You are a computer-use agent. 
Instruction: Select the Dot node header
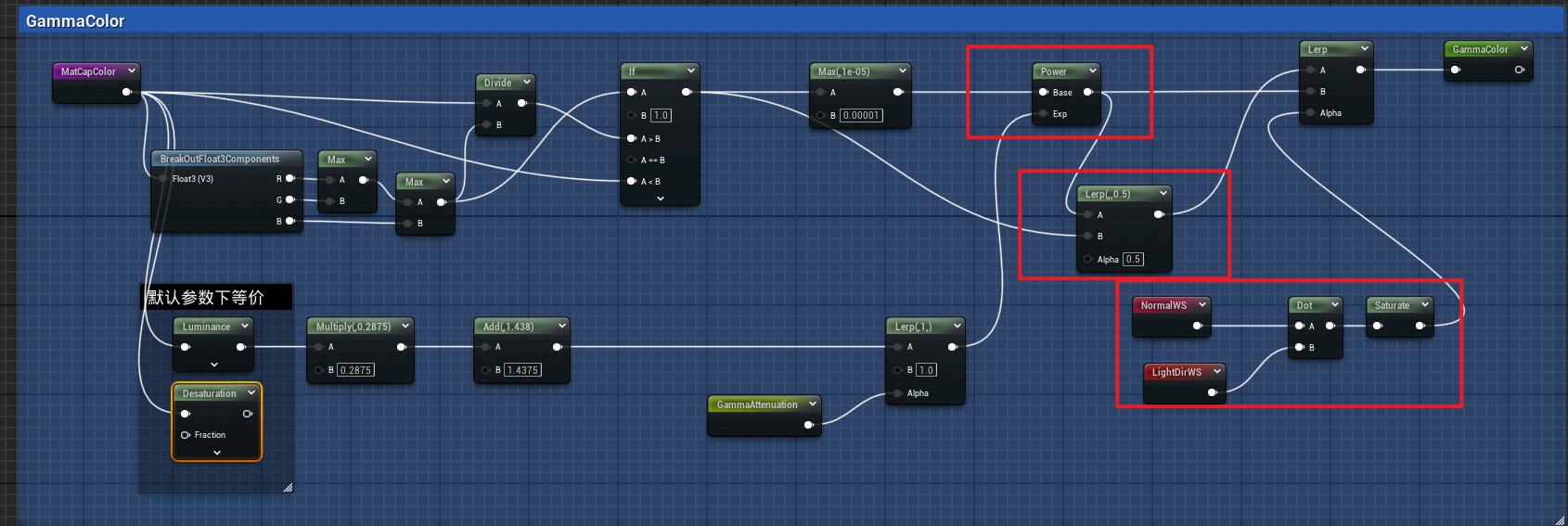pyautogui.click(x=1305, y=305)
